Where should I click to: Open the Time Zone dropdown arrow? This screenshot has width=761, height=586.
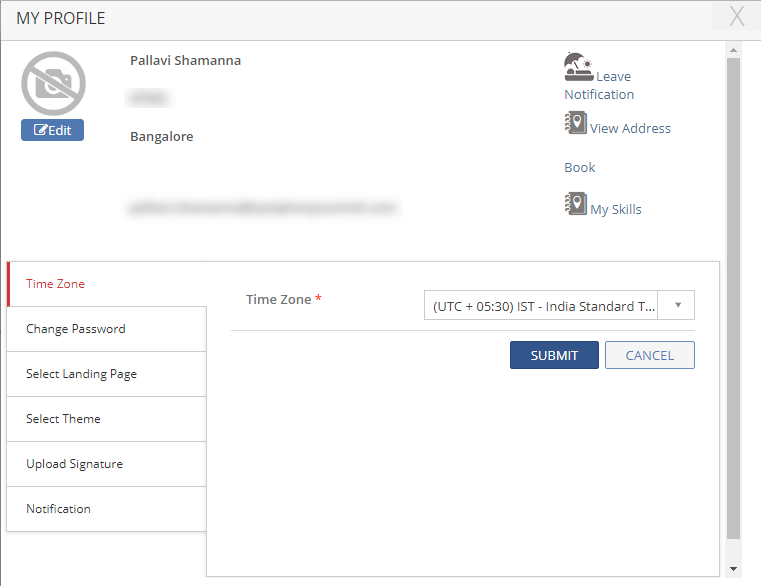[x=677, y=305]
